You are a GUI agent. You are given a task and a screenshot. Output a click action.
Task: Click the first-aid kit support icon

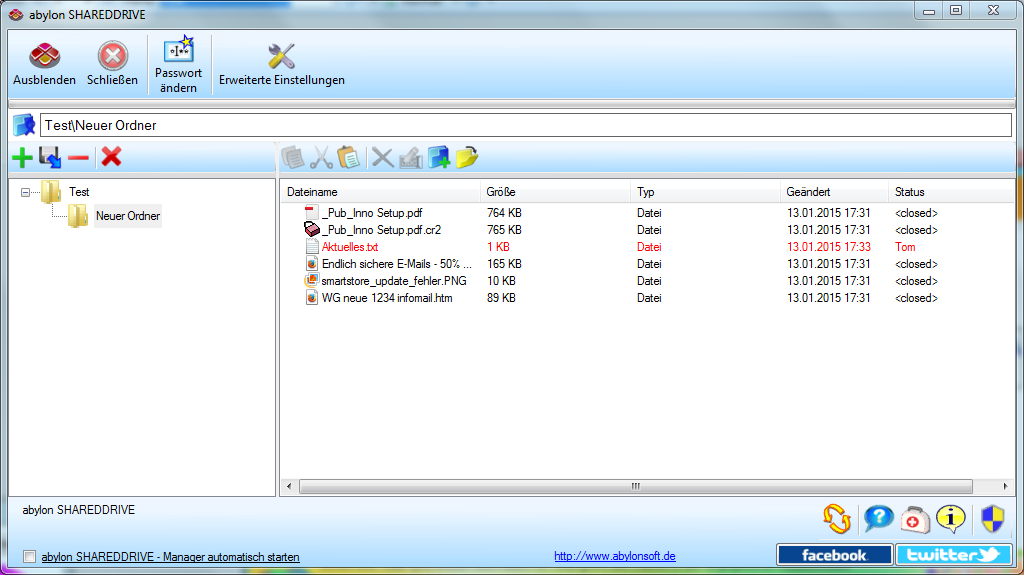(x=914, y=520)
